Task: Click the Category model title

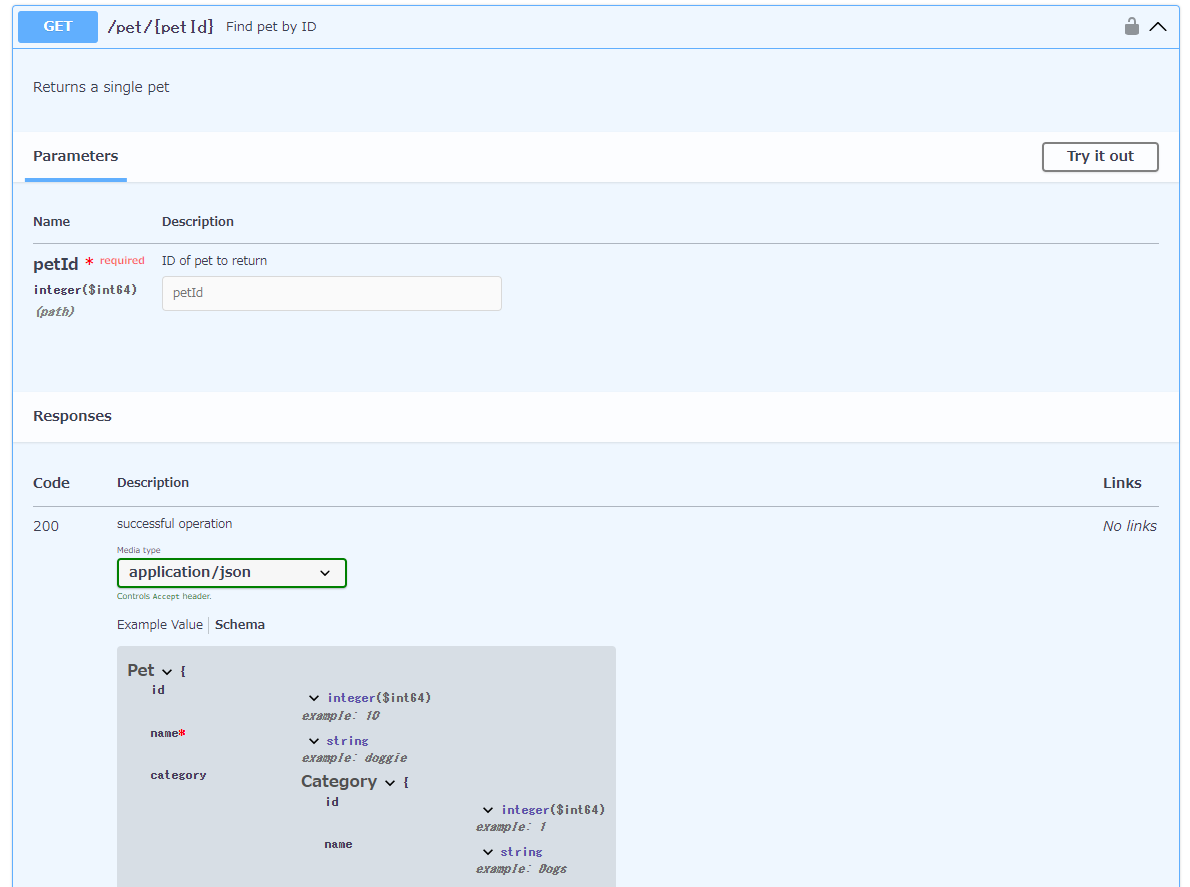Action: click(x=339, y=782)
